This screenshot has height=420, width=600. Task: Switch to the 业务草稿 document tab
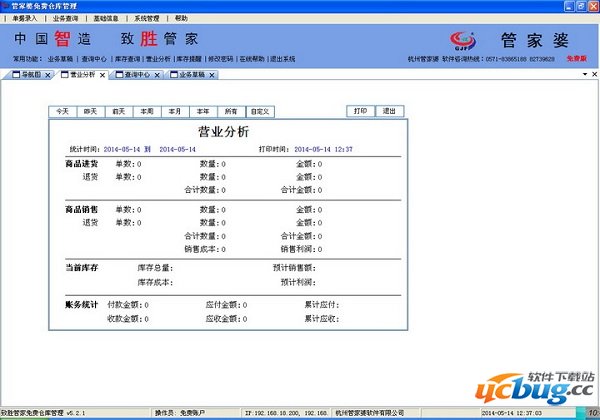click(x=192, y=75)
